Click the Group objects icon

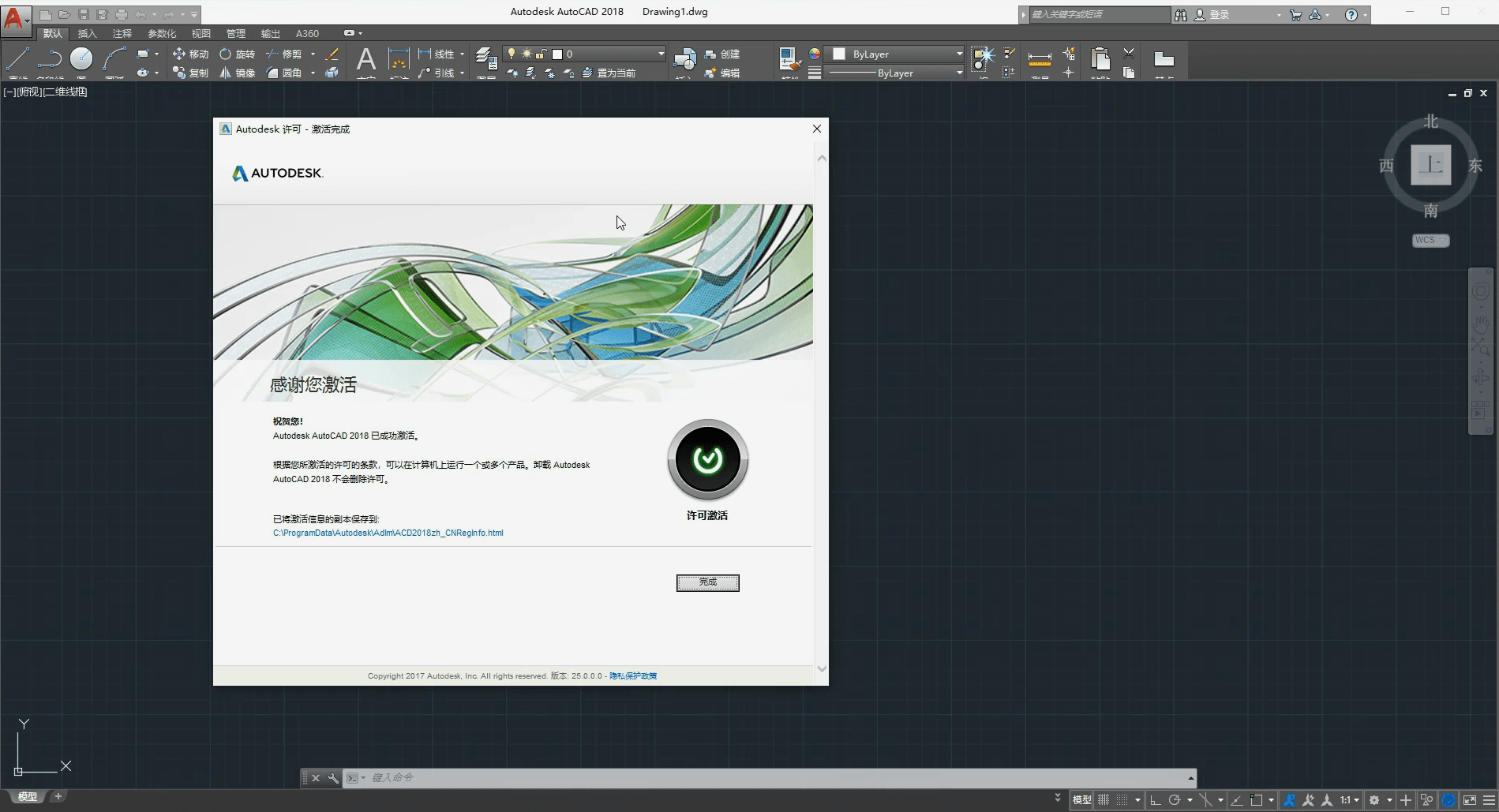coord(984,58)
